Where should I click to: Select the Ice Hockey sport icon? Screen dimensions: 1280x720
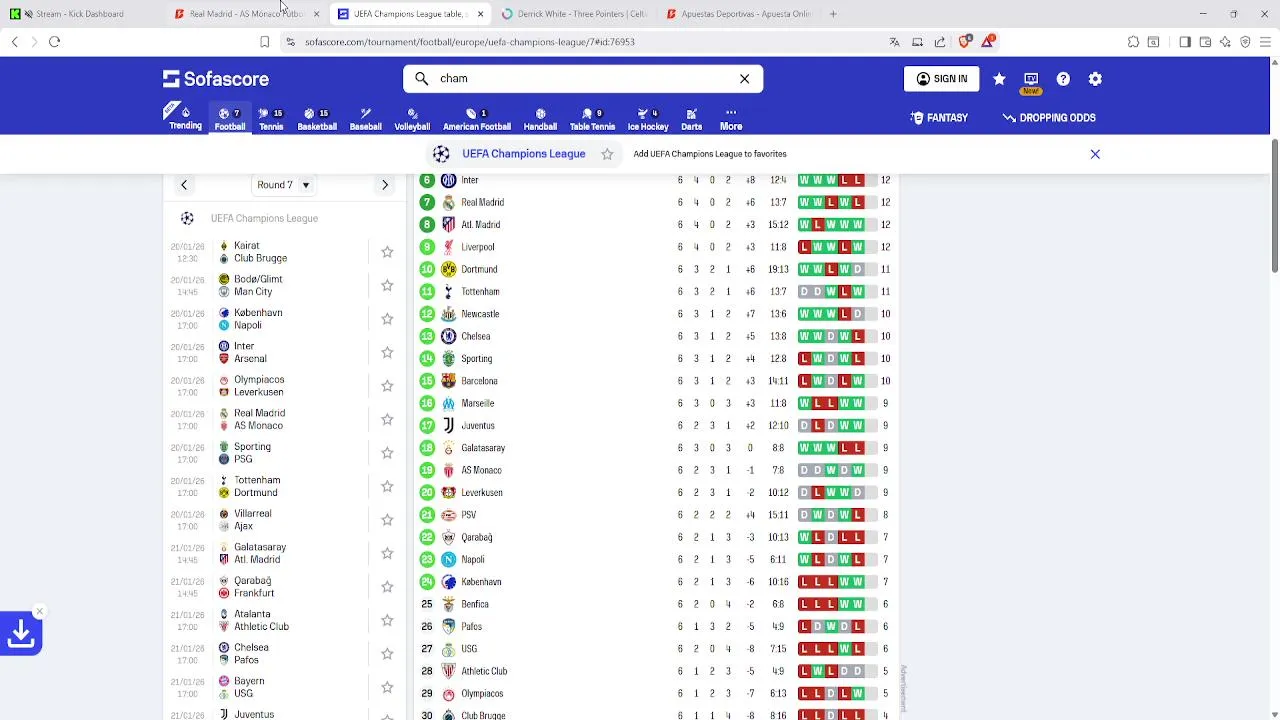pyautogui.click(x=648, y=118)
